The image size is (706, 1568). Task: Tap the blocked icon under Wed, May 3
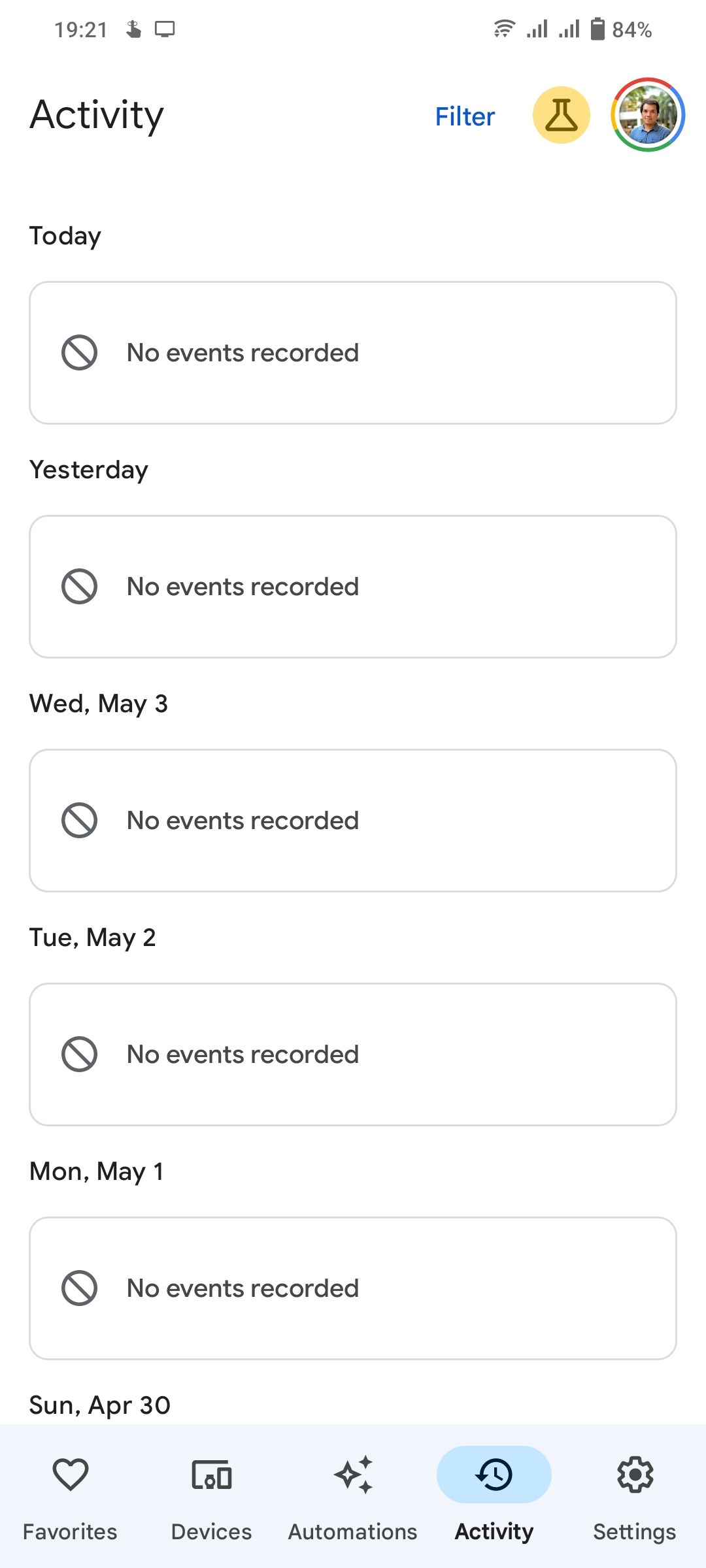point(80,821)
